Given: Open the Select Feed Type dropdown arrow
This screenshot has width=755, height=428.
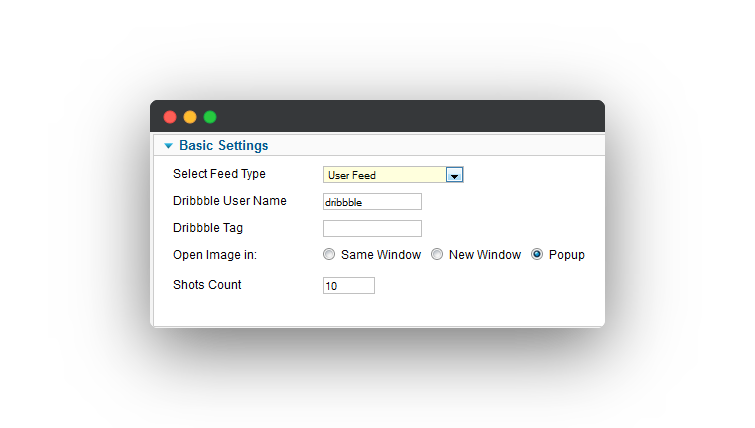Looking at the screenshot, I should click(455, 175).
